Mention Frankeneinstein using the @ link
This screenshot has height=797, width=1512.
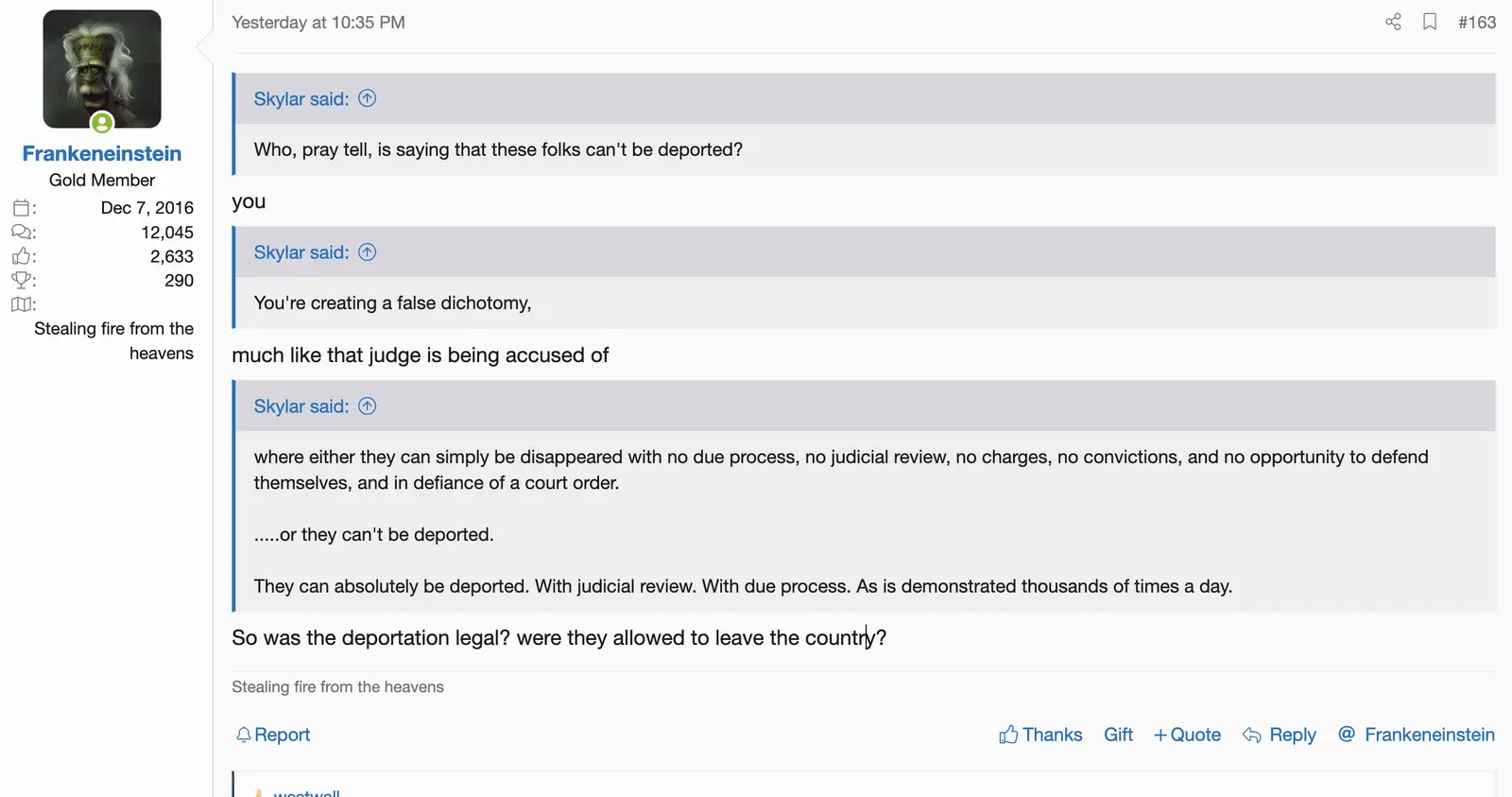[x=1417, y=735]
